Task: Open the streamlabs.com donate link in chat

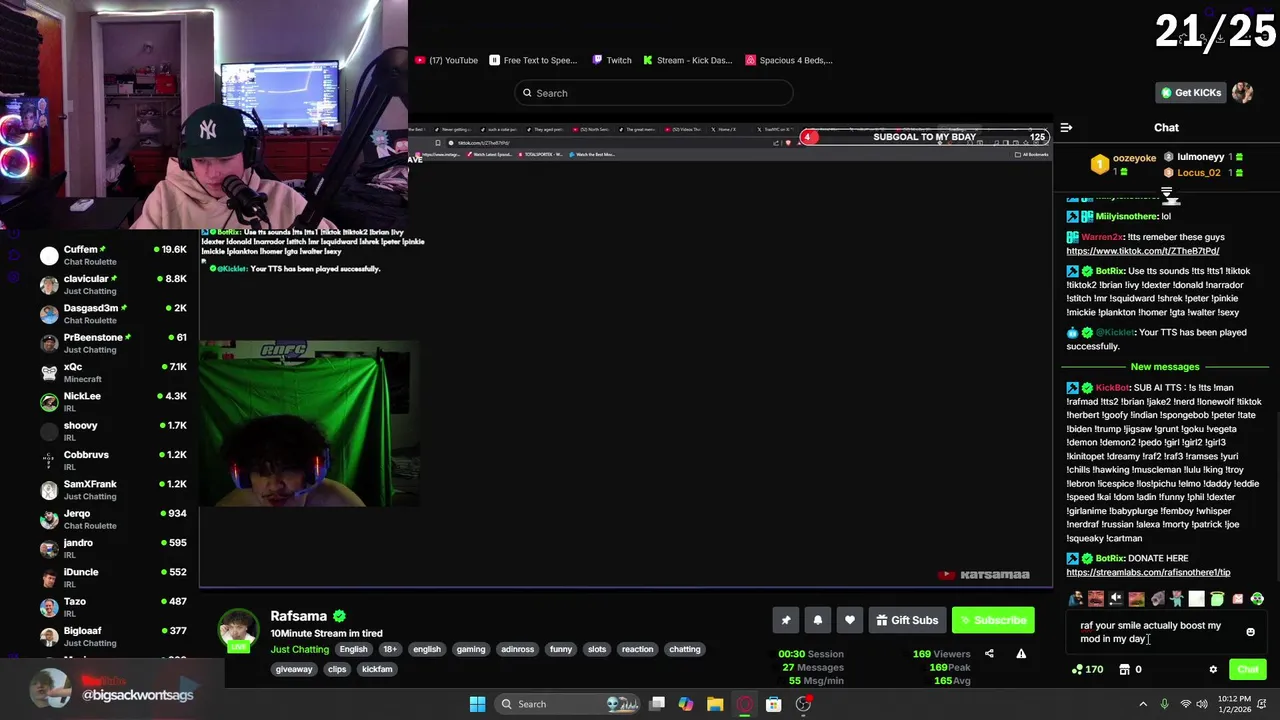Action: (x=1148, y=572)
